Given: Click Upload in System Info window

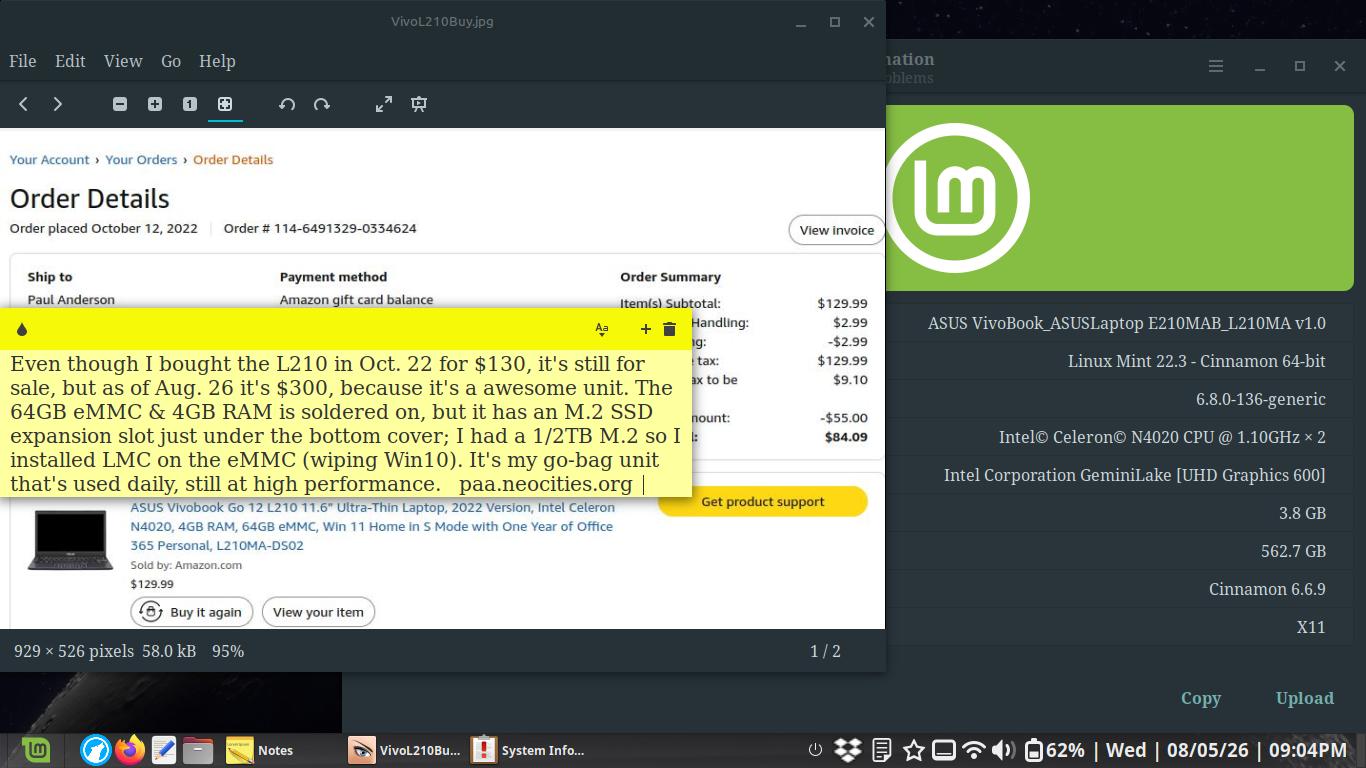Looking at the screenshot, I should tap(1305, 698).
